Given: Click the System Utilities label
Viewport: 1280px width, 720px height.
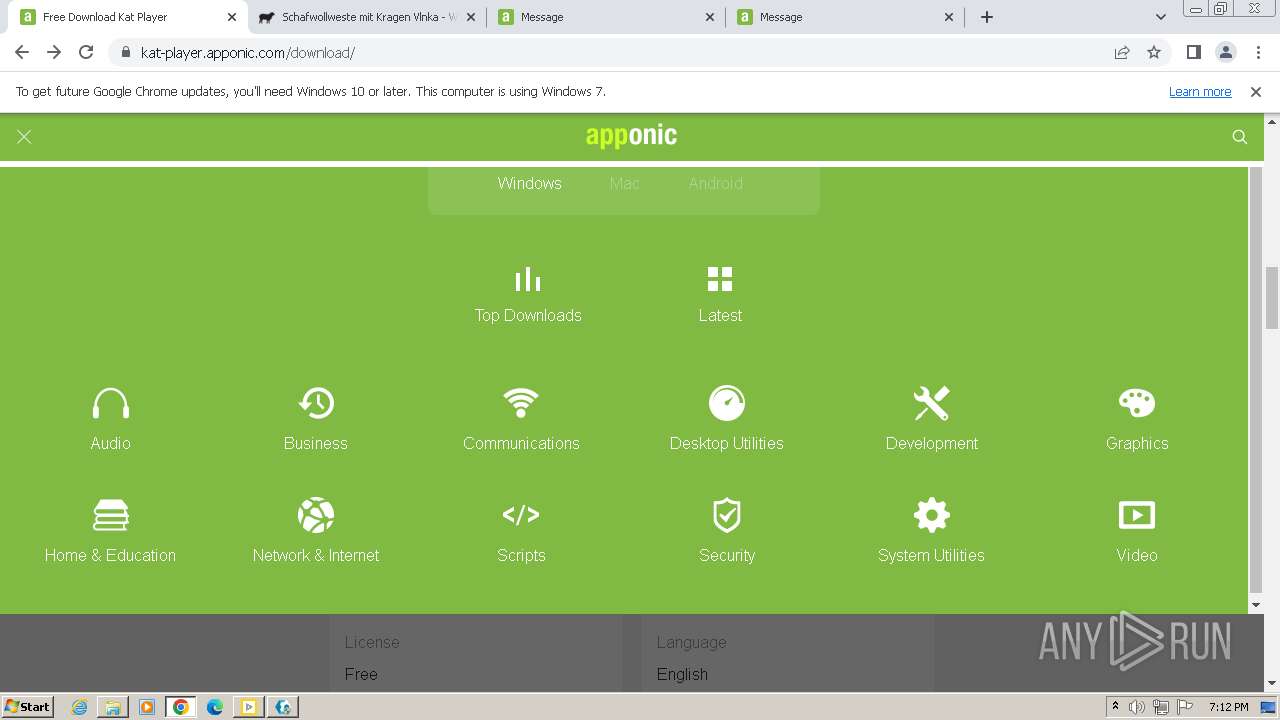Looking at the screenshot, I should pos(932,555).
